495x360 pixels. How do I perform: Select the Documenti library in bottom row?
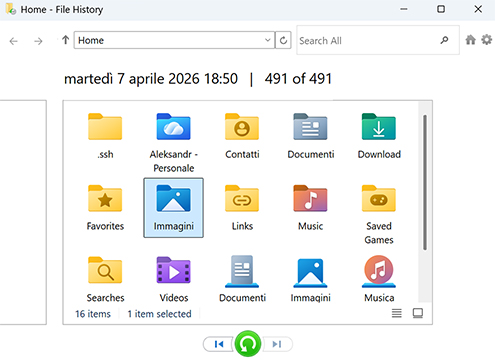point(242,279)
